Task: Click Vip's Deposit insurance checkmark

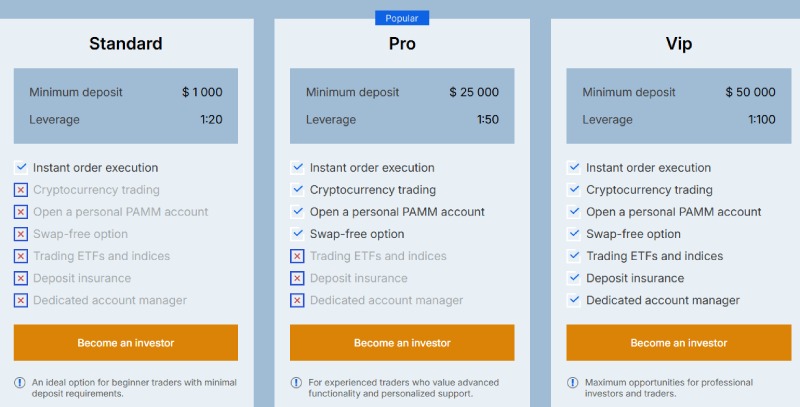Action: point(574,278)
